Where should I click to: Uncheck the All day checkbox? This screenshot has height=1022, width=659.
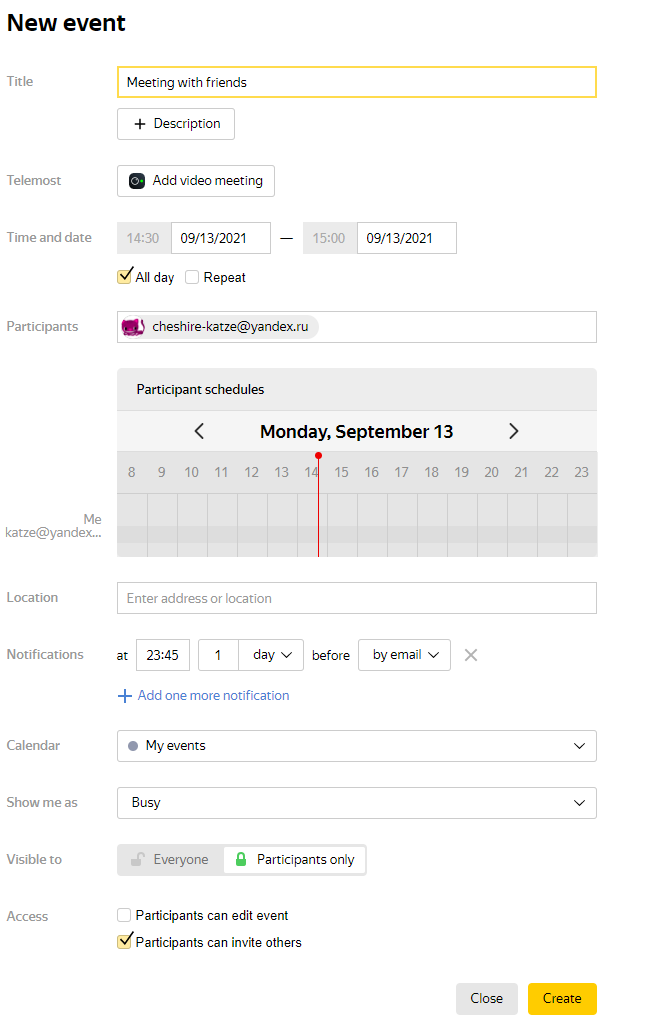click(x=124, y=276)
